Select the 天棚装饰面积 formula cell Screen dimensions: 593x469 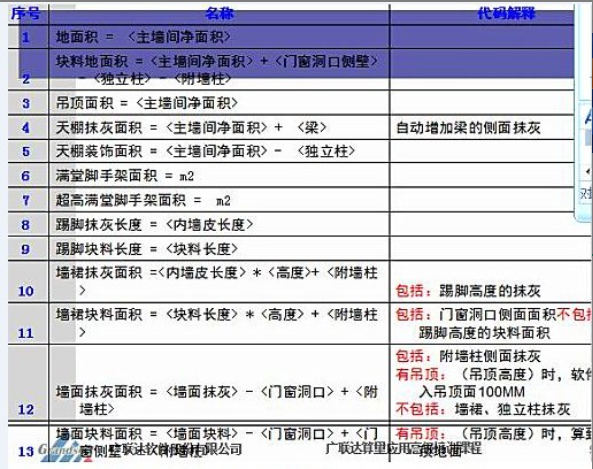pyautogui.click(x=219, y=151)
